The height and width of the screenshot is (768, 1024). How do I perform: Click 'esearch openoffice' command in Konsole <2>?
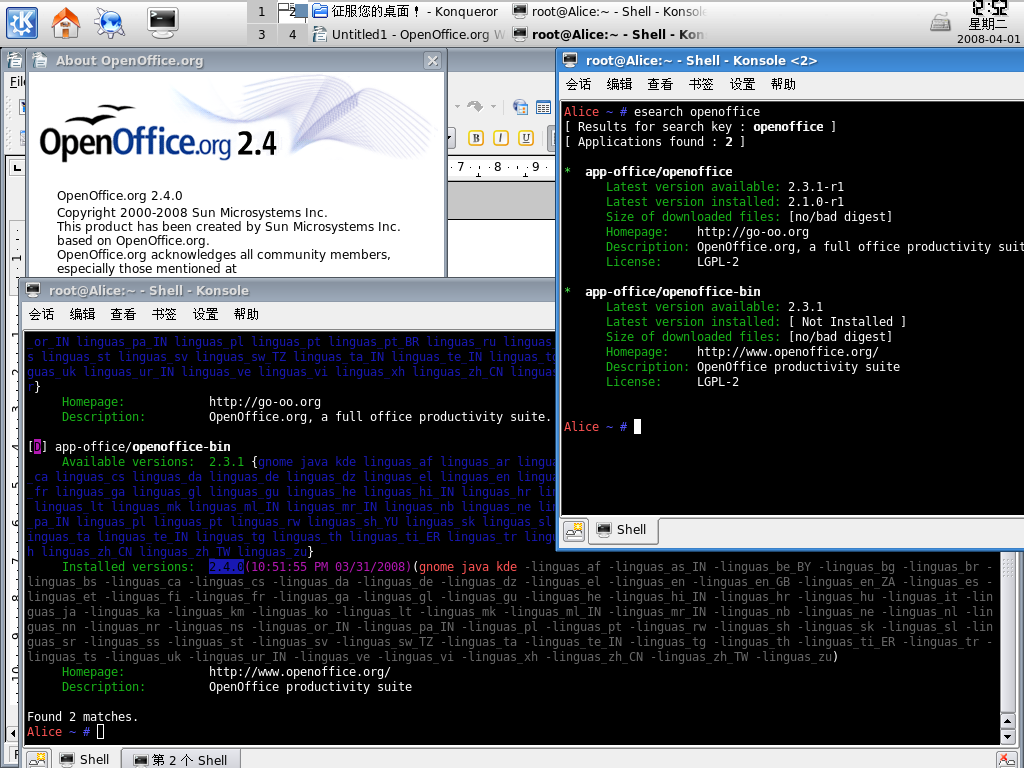coord(697,112)
